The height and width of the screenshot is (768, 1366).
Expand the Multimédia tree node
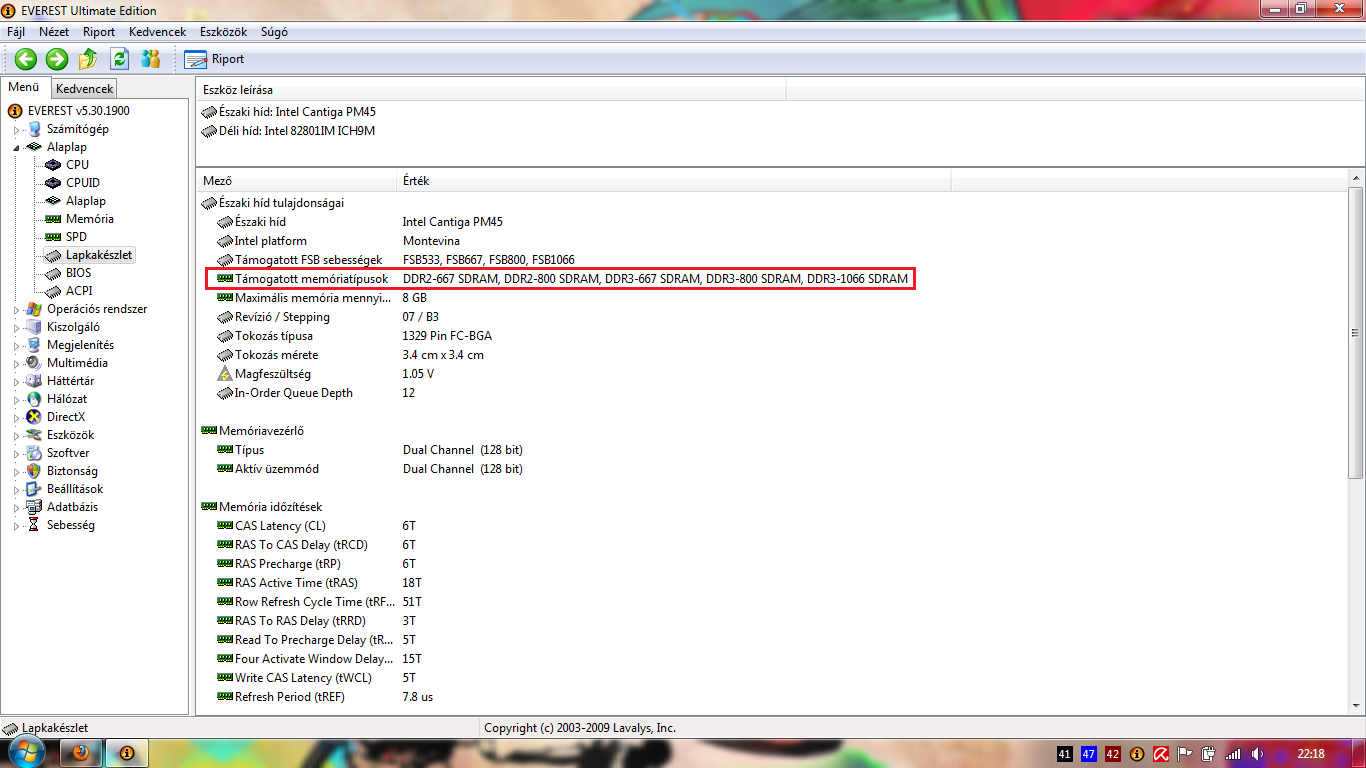(16, 363)
